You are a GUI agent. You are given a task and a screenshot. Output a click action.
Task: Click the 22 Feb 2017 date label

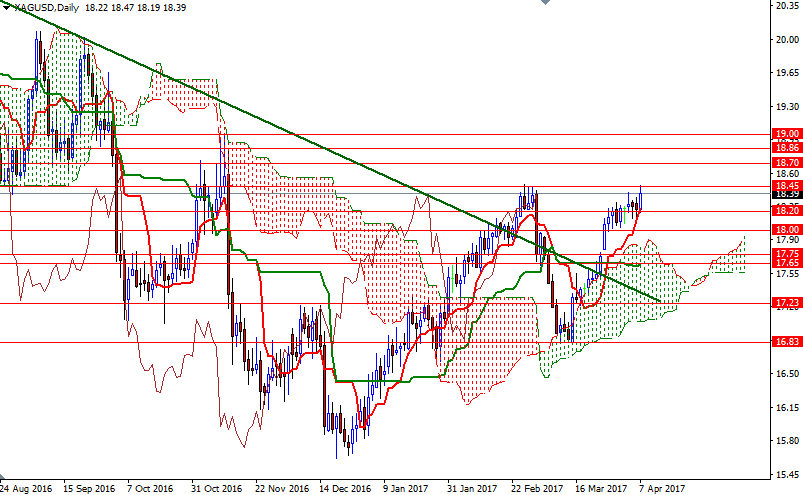click(537, 489)
